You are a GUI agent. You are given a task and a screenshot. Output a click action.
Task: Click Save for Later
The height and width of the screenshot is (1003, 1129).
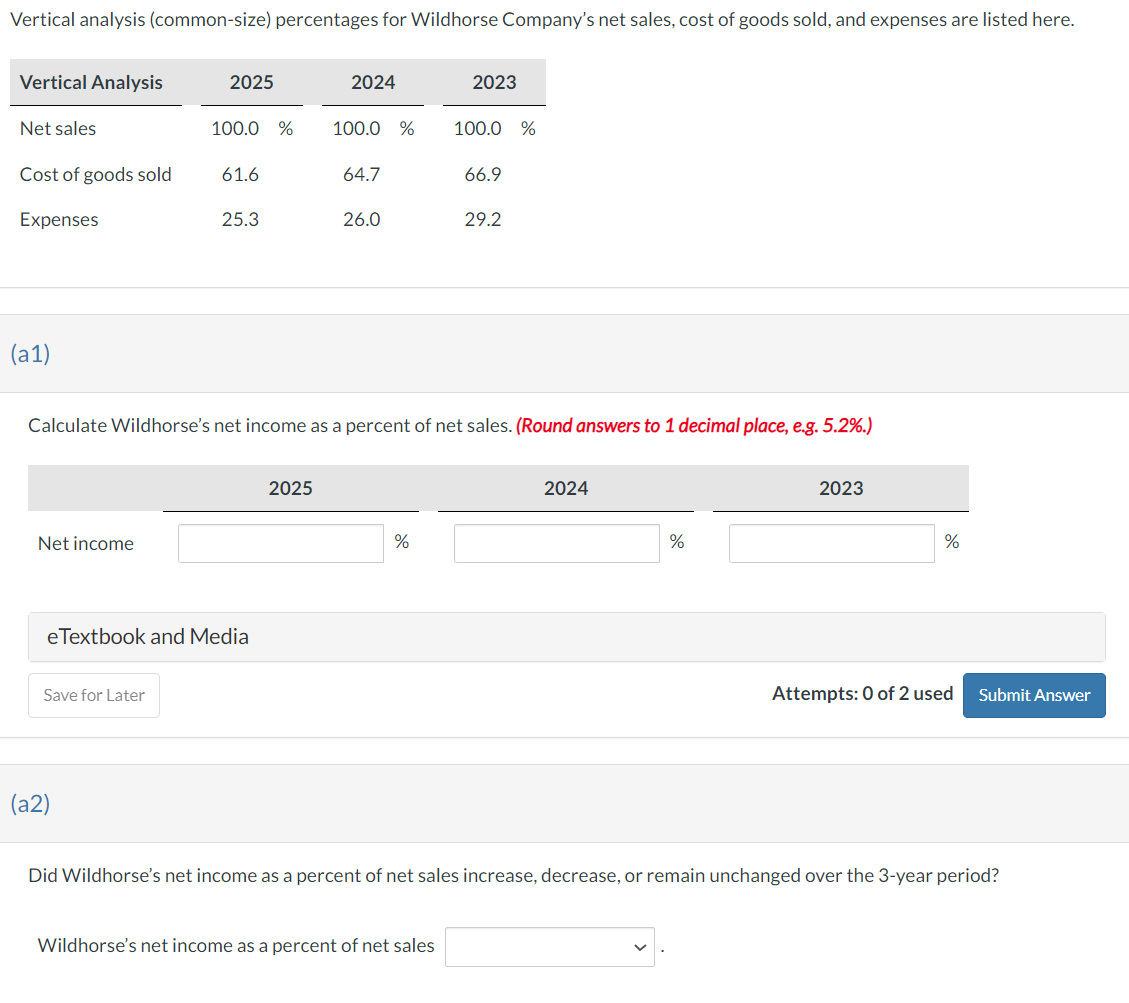pos(93,695)
